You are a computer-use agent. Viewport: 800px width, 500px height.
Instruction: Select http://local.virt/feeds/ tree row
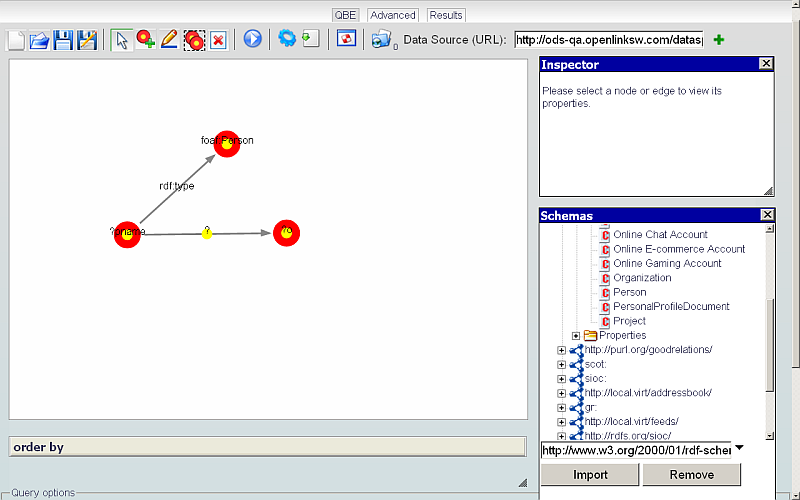[632, 421]
